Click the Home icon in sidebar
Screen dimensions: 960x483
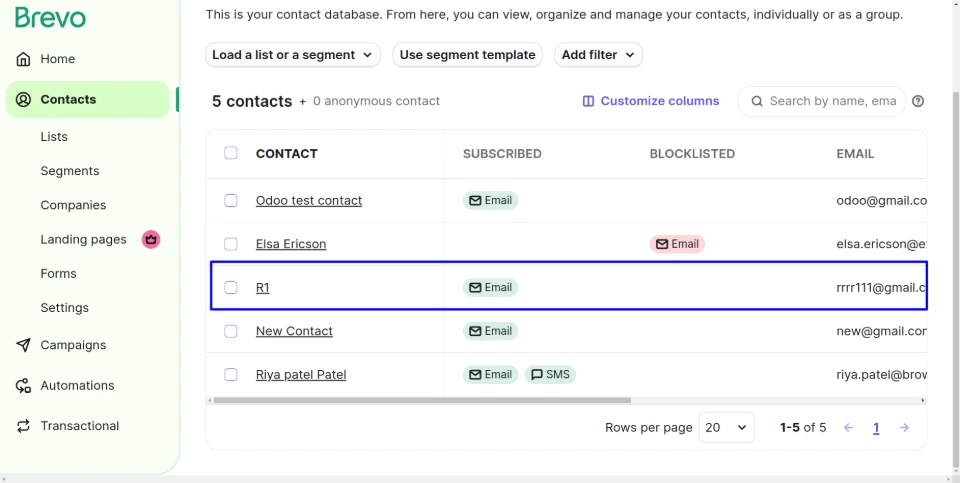[24, 59]
